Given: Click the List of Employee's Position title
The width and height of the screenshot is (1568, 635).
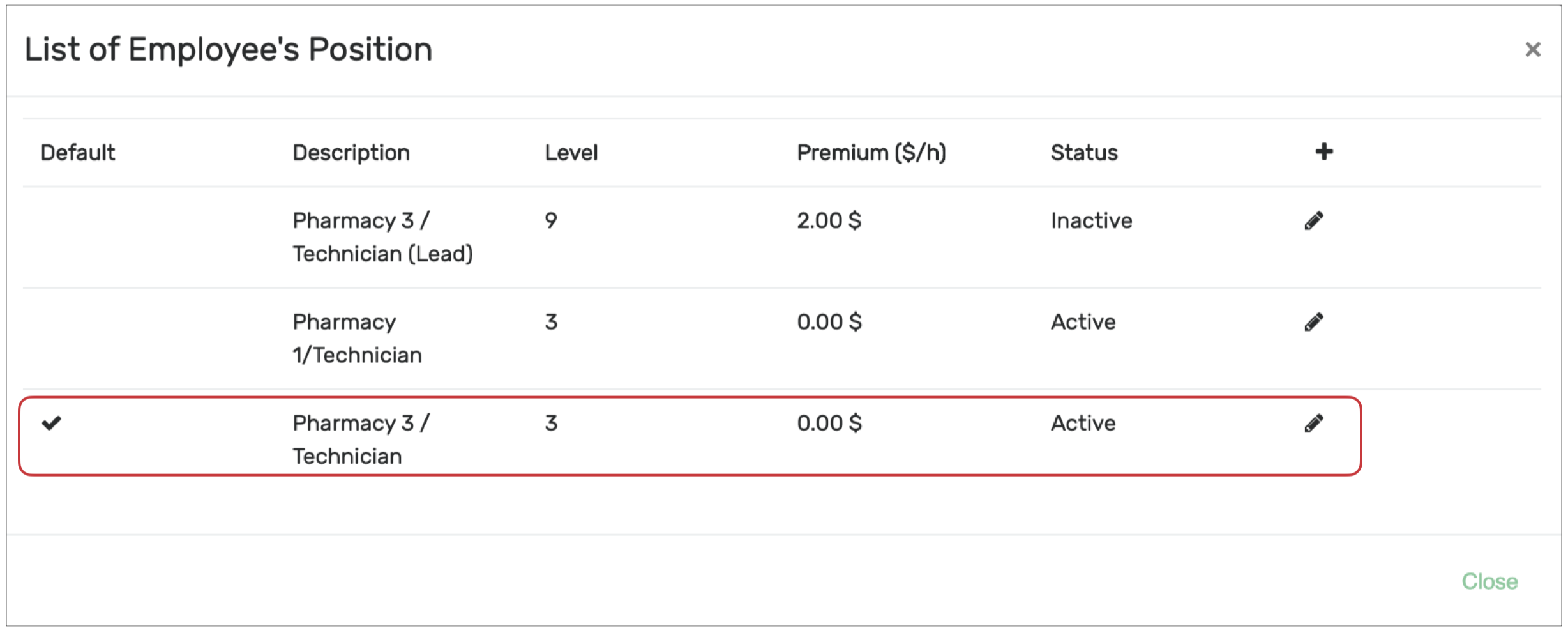Looking at the screenshot, I should point(228,50).
